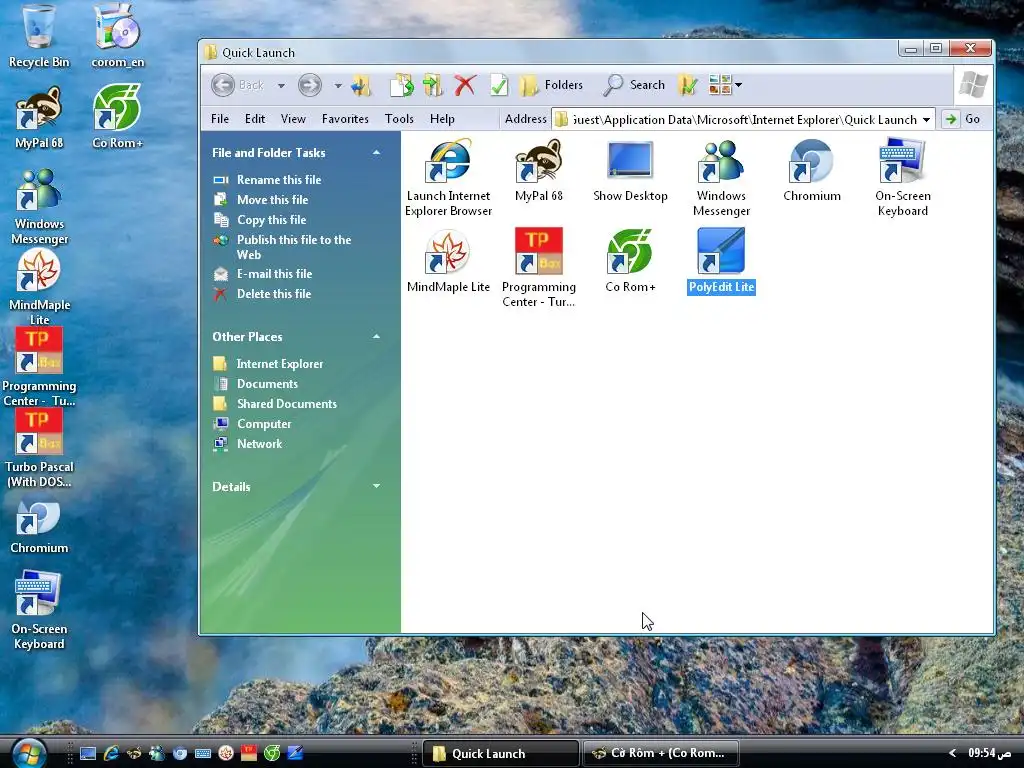Click Delete this file link

[274, 294]
